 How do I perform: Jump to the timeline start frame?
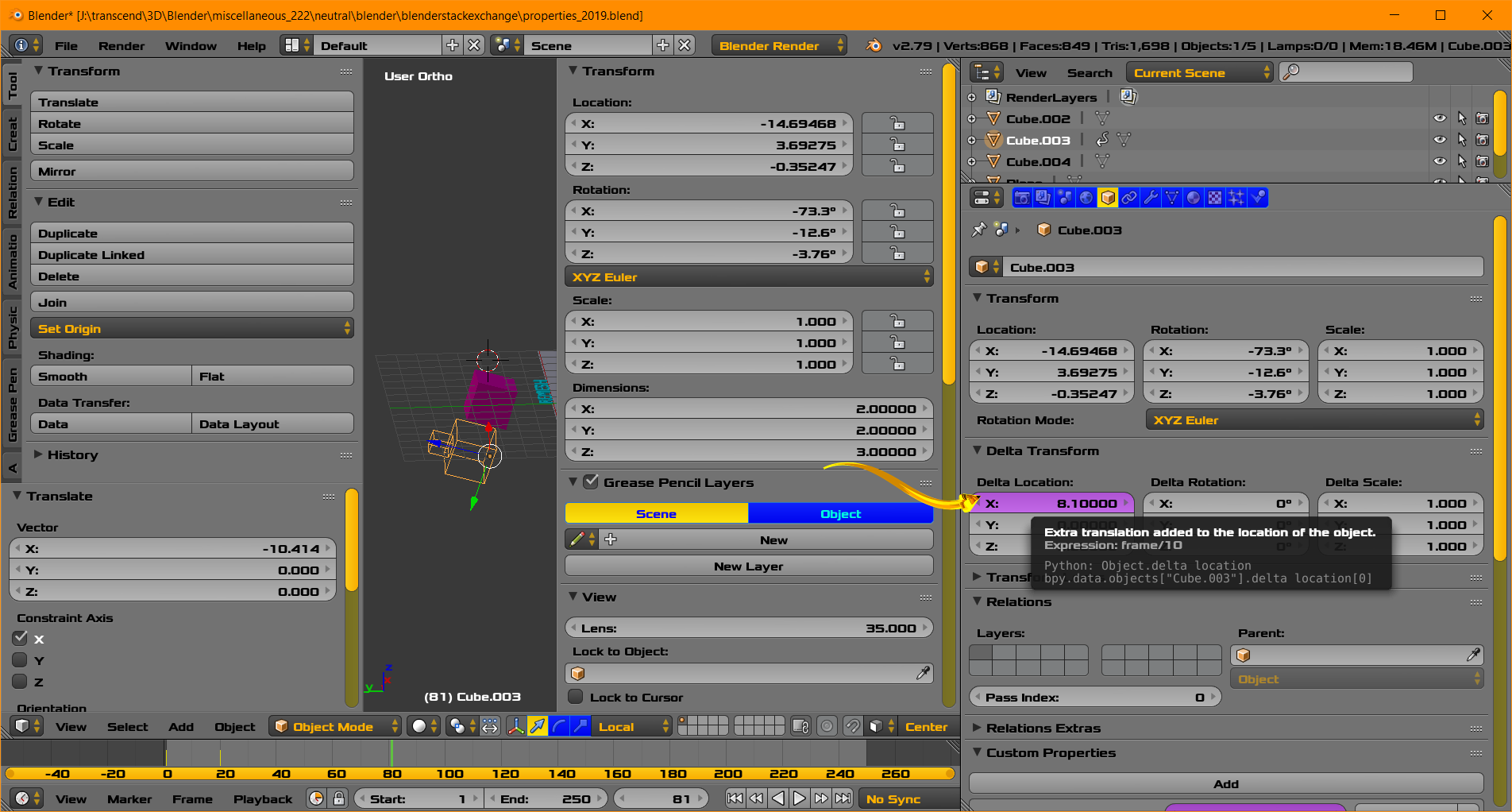click(735, 798)
